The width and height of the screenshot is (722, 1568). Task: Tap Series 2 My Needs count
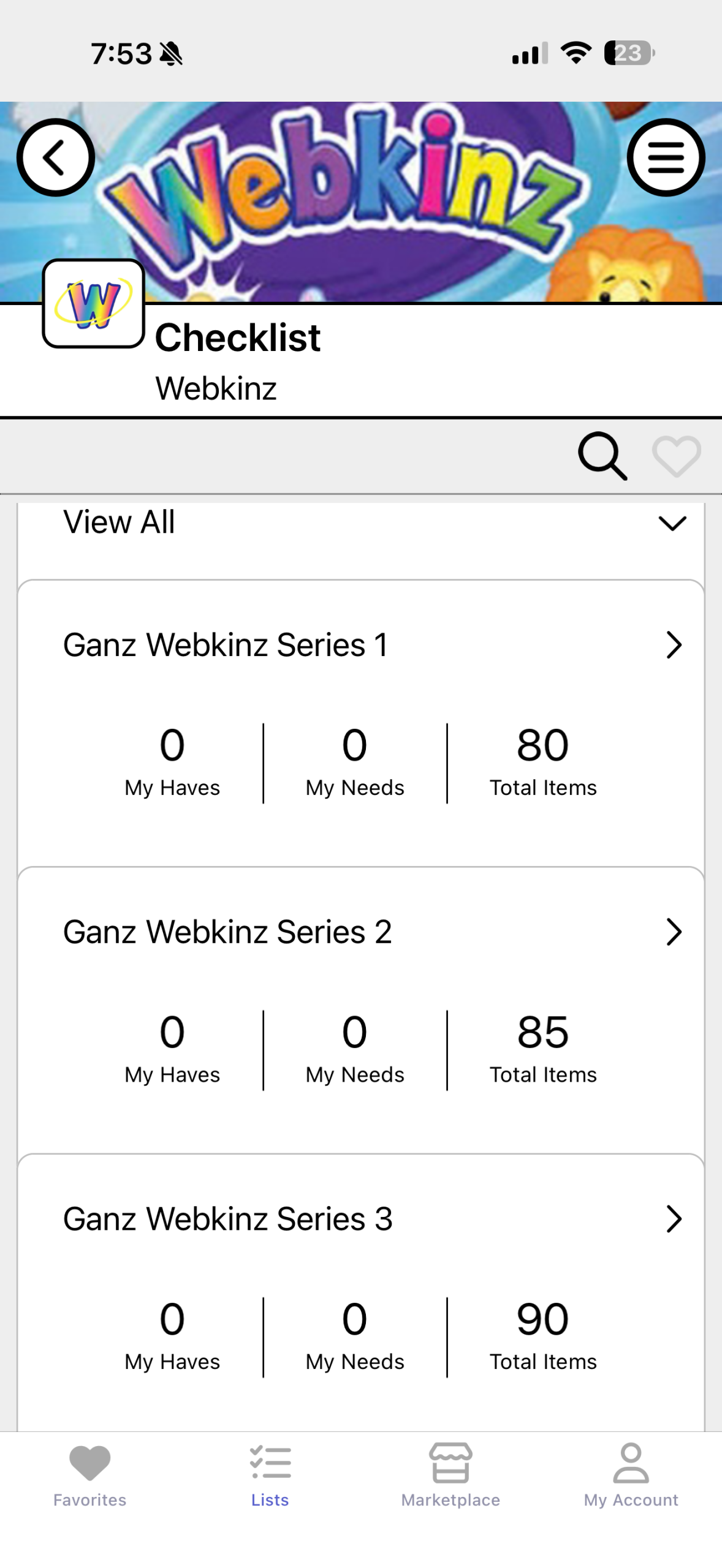pos(355,1033)
